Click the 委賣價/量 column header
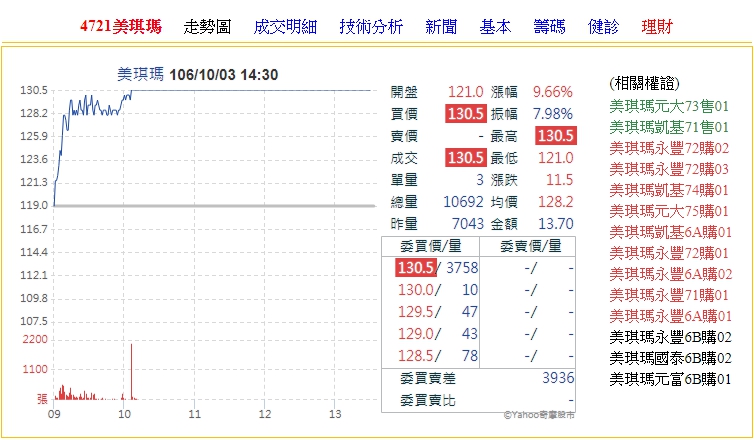This screenshot has width=755, height=440. 531,246
